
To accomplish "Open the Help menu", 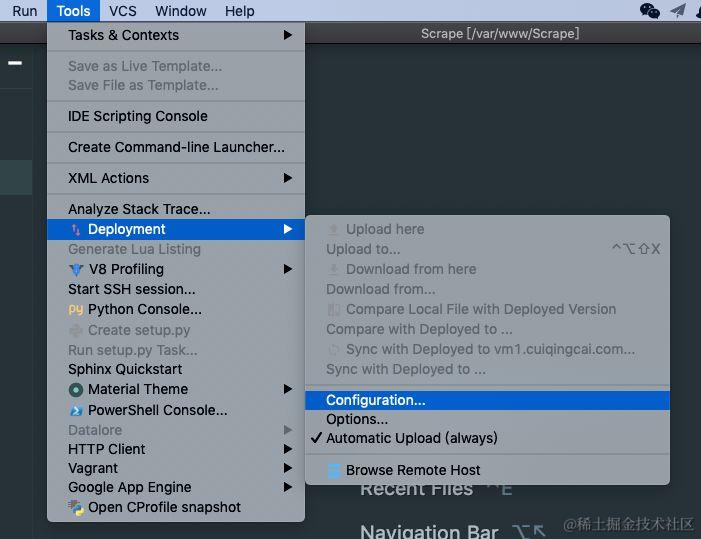I will [240, 11].
